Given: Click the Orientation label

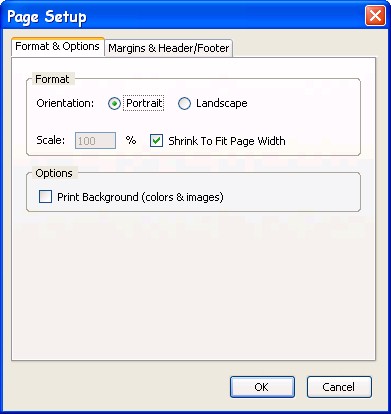Looking at the screenshot, I should tap(65, 103).
